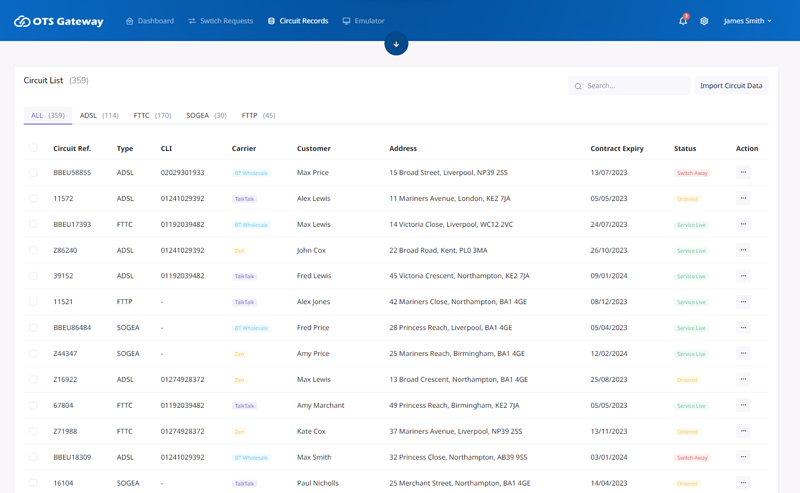Tick the checkbox for circuit 11572
This screenshot has height=493, width=800.
(33, 198)
